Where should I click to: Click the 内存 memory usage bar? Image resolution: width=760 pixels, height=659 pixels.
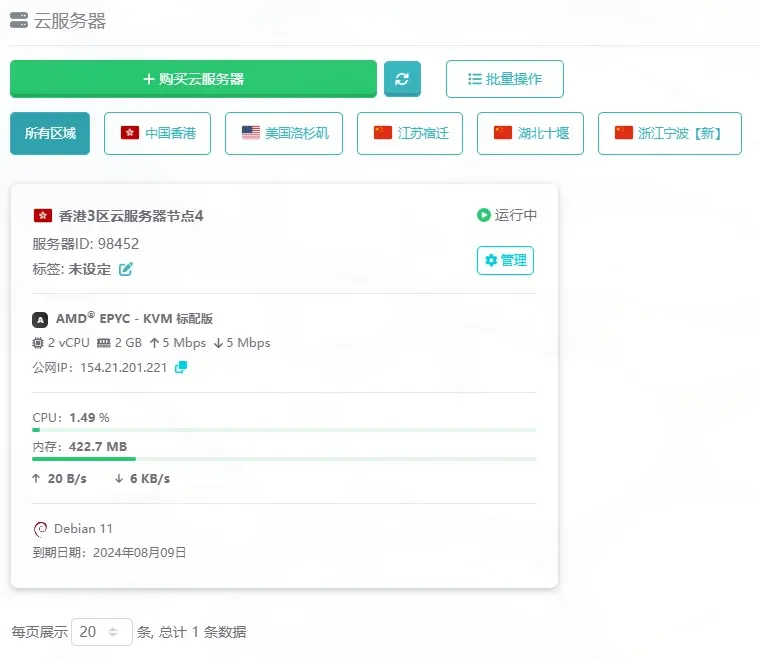284,459
